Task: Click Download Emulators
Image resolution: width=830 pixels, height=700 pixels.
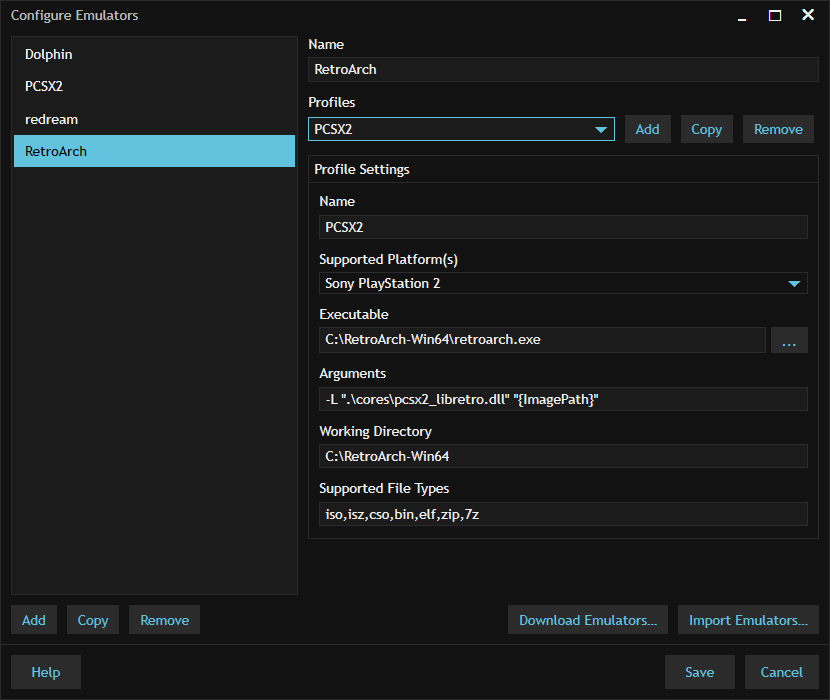Action: pyautogui.click(x=587, y=619)
